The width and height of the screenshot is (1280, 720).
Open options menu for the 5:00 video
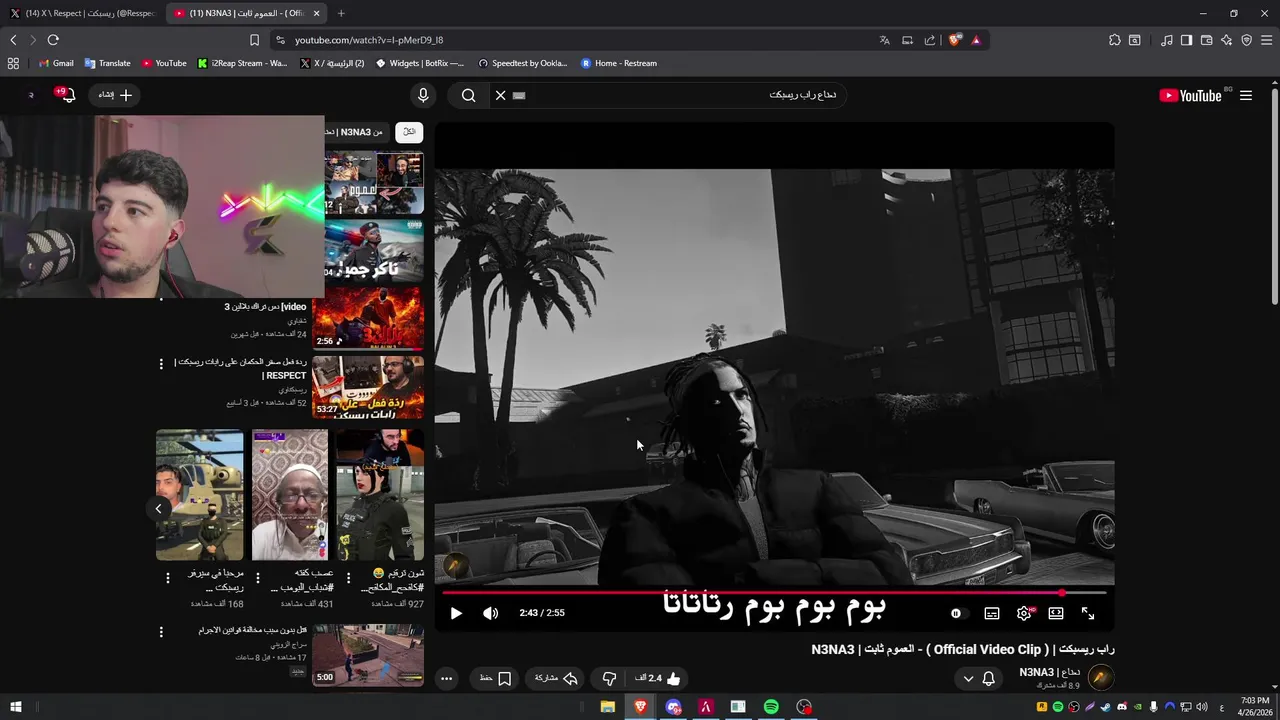(x=161, y=632)
